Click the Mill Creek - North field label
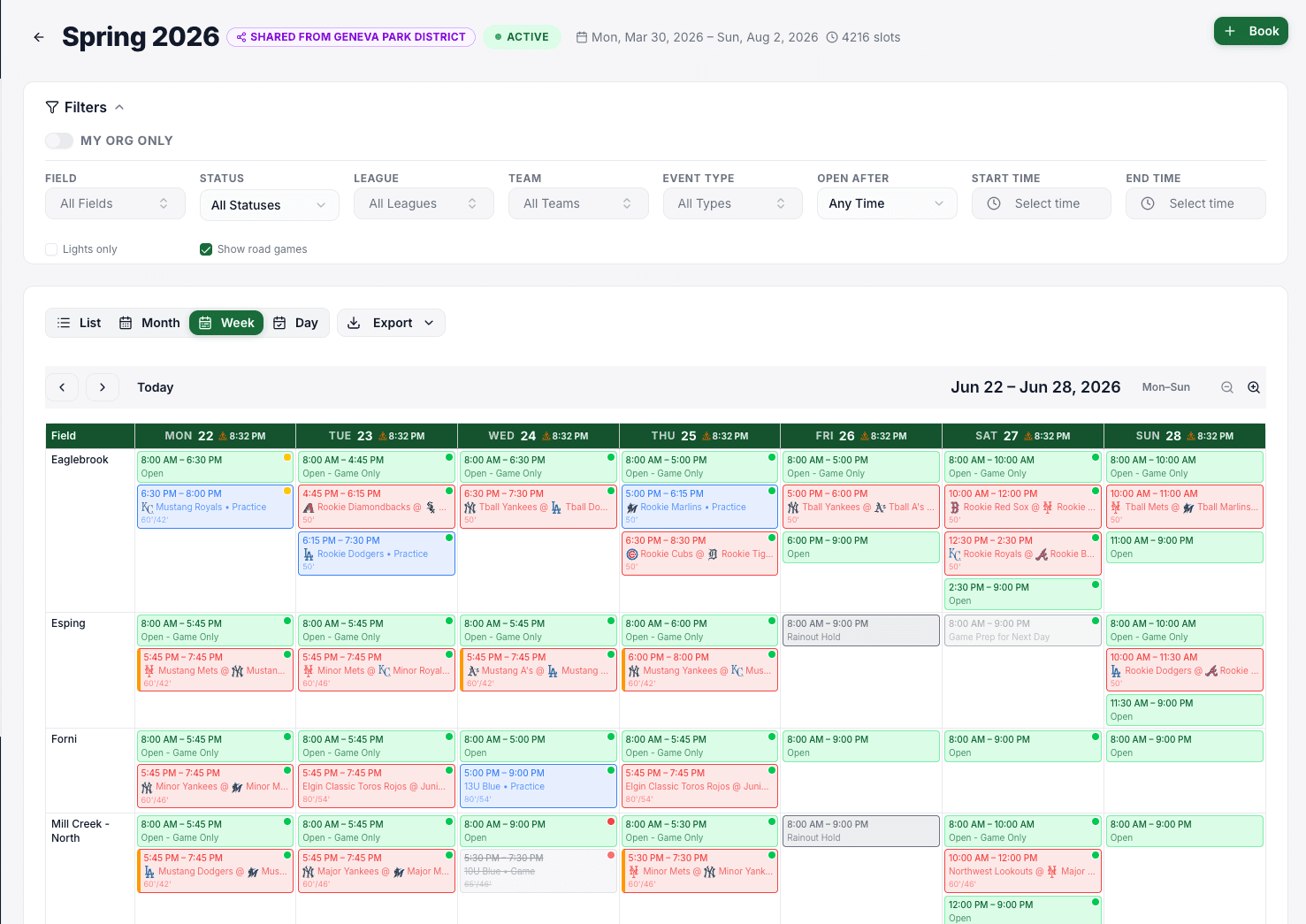This screenshot has height=924, width=1306. [x=80, y=831]
